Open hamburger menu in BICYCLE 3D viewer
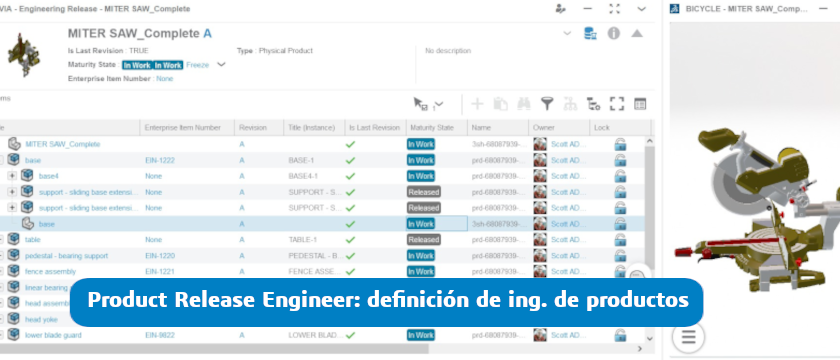840x360 pixels. (688, 337)
